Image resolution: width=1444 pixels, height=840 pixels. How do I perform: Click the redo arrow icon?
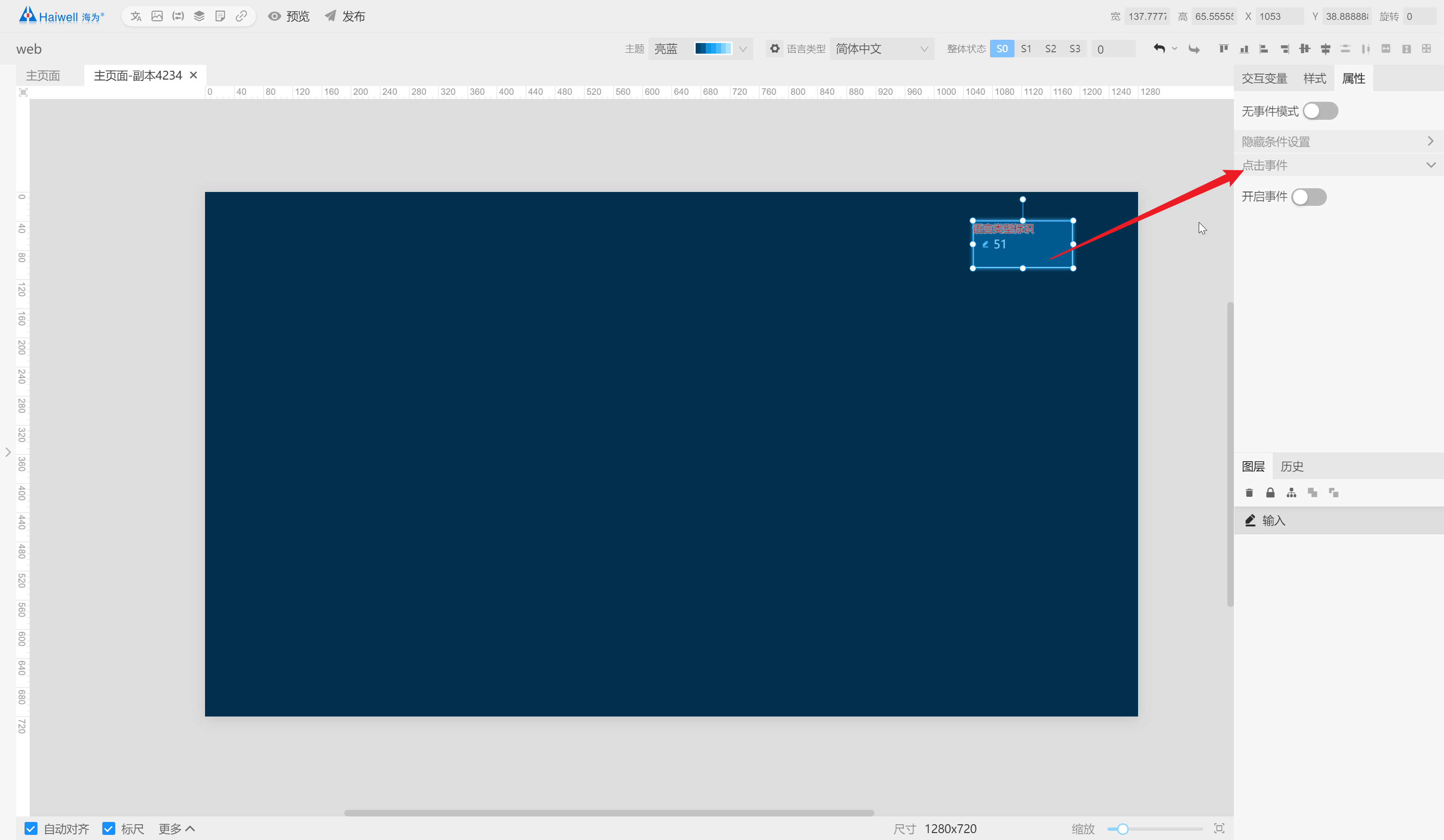point(1194,49)
